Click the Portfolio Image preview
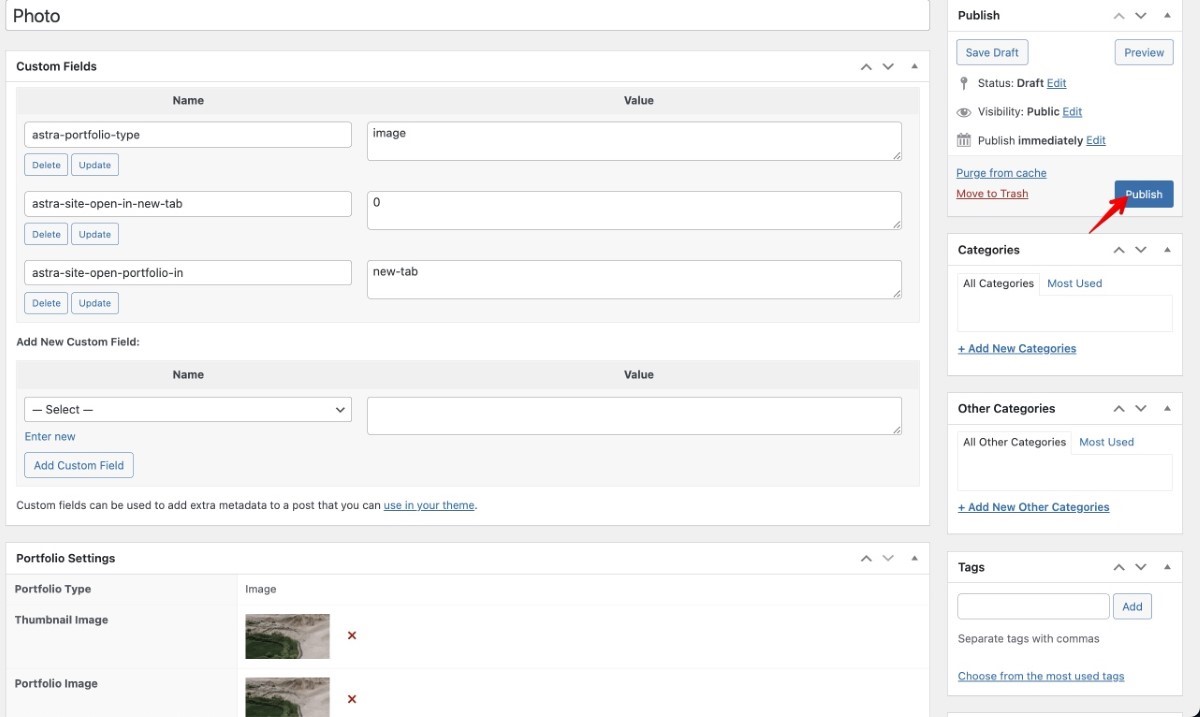 coord(287,697)
